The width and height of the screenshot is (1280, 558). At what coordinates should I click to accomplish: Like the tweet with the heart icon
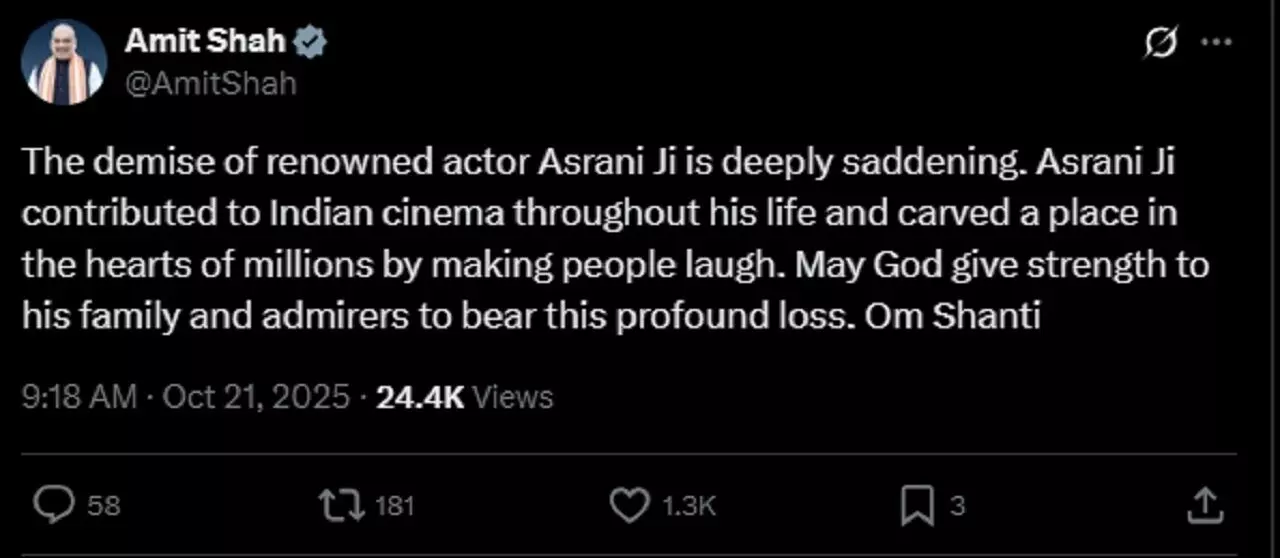(629, 505)
